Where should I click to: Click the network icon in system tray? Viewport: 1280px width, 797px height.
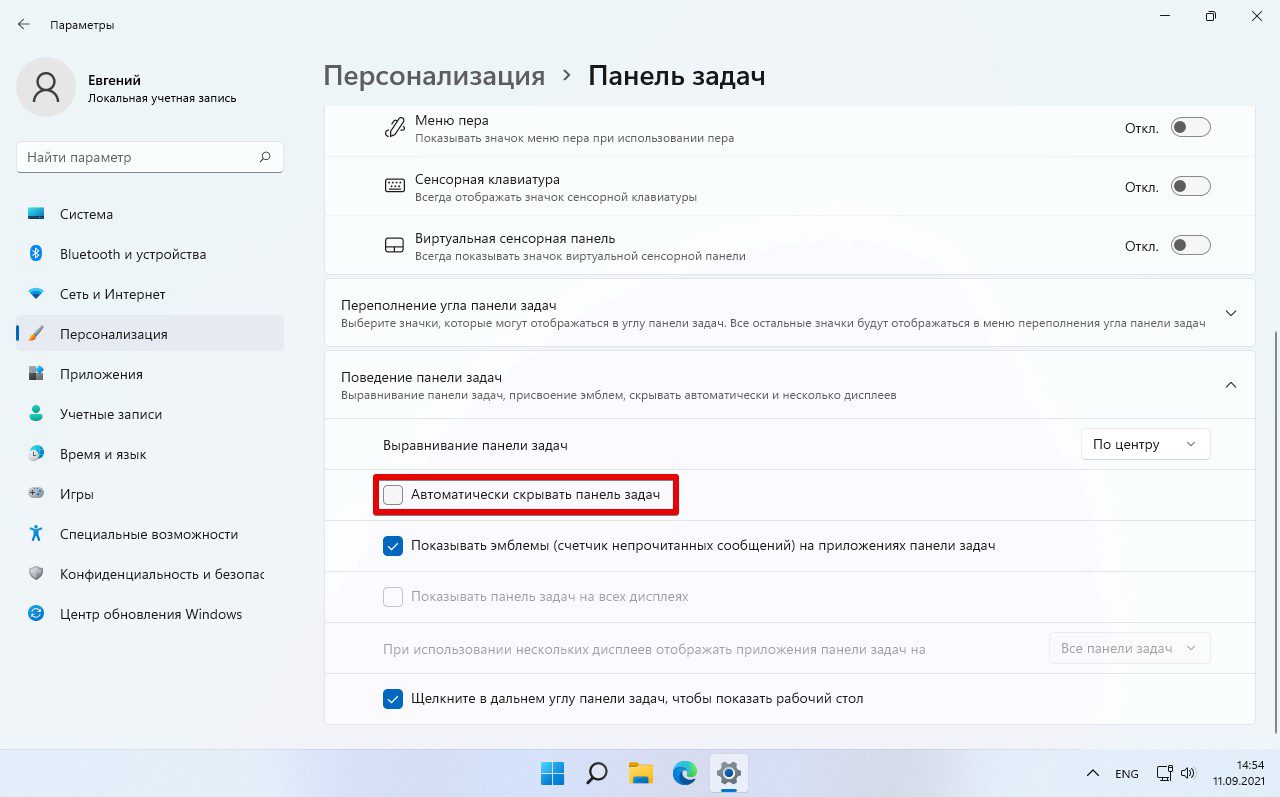click(1165, 774)
